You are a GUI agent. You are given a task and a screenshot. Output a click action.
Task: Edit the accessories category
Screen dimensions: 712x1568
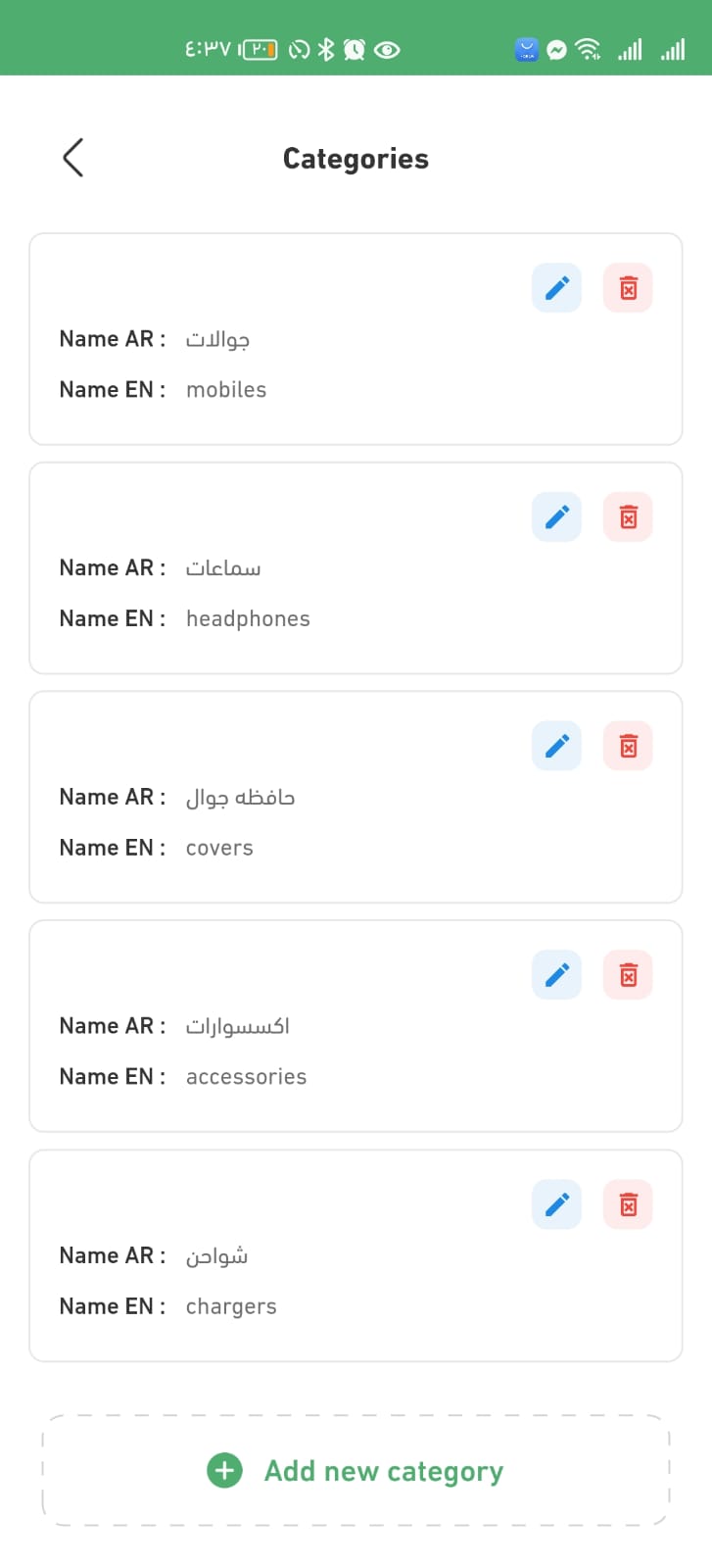556,975
